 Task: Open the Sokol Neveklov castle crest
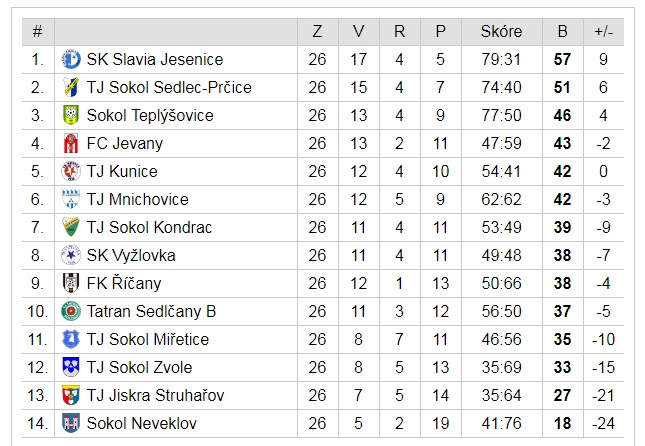71,423
